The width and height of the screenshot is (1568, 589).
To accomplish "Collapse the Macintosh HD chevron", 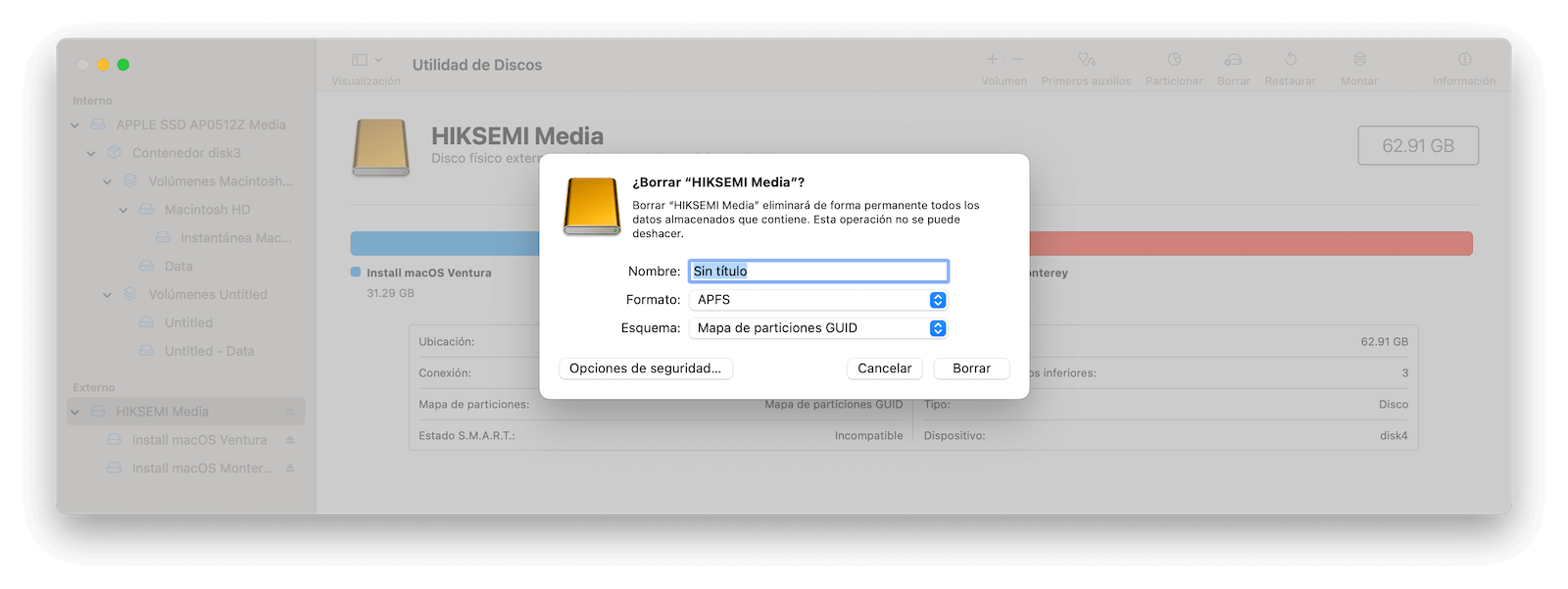I will click(x=123, y=211).
